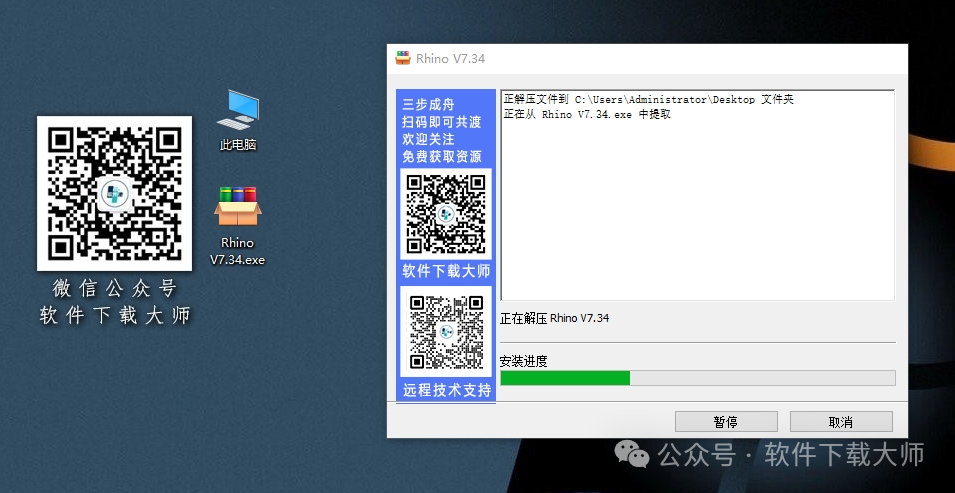Click the 取消 button to cancel extraction

[841, 422]
